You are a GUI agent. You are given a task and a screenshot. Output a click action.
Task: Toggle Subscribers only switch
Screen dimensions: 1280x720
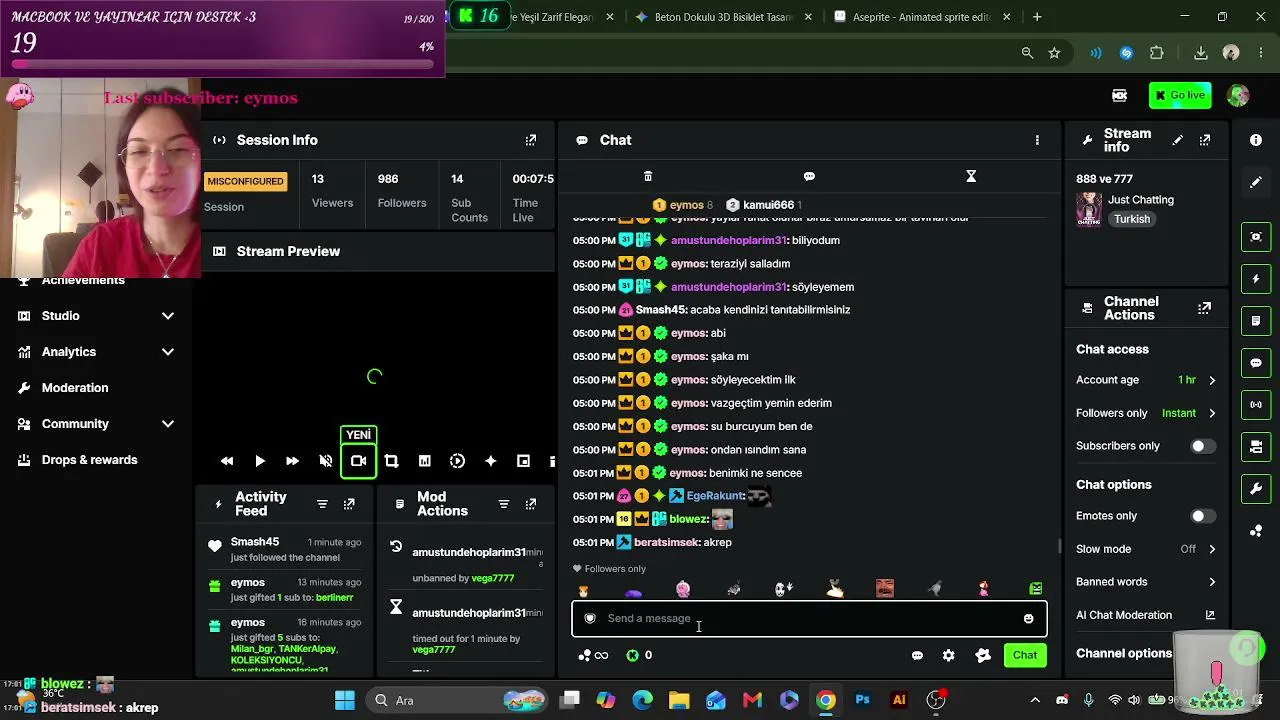pos(1203,446)
